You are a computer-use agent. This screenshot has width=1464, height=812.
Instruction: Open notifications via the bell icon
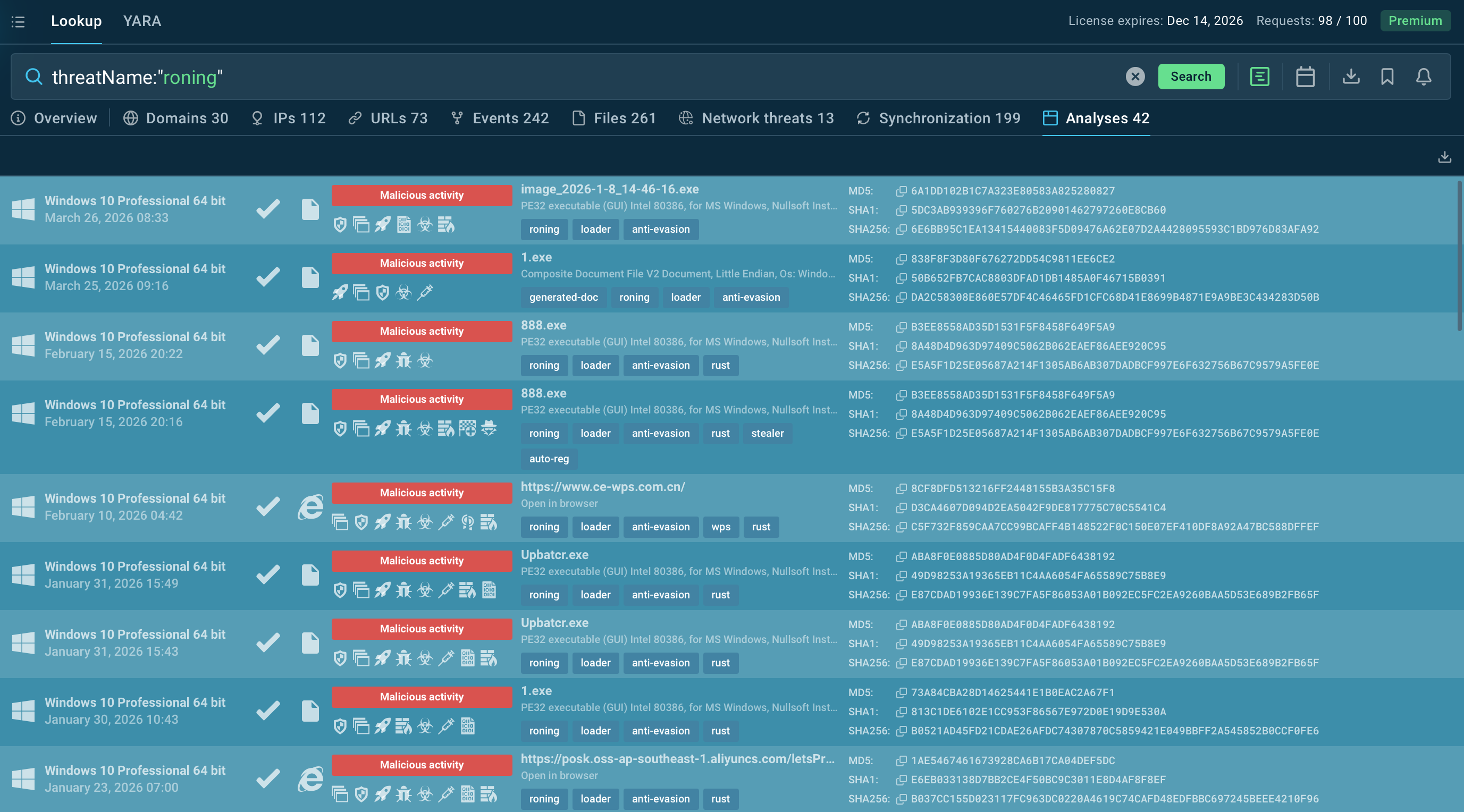point(1423,77)
